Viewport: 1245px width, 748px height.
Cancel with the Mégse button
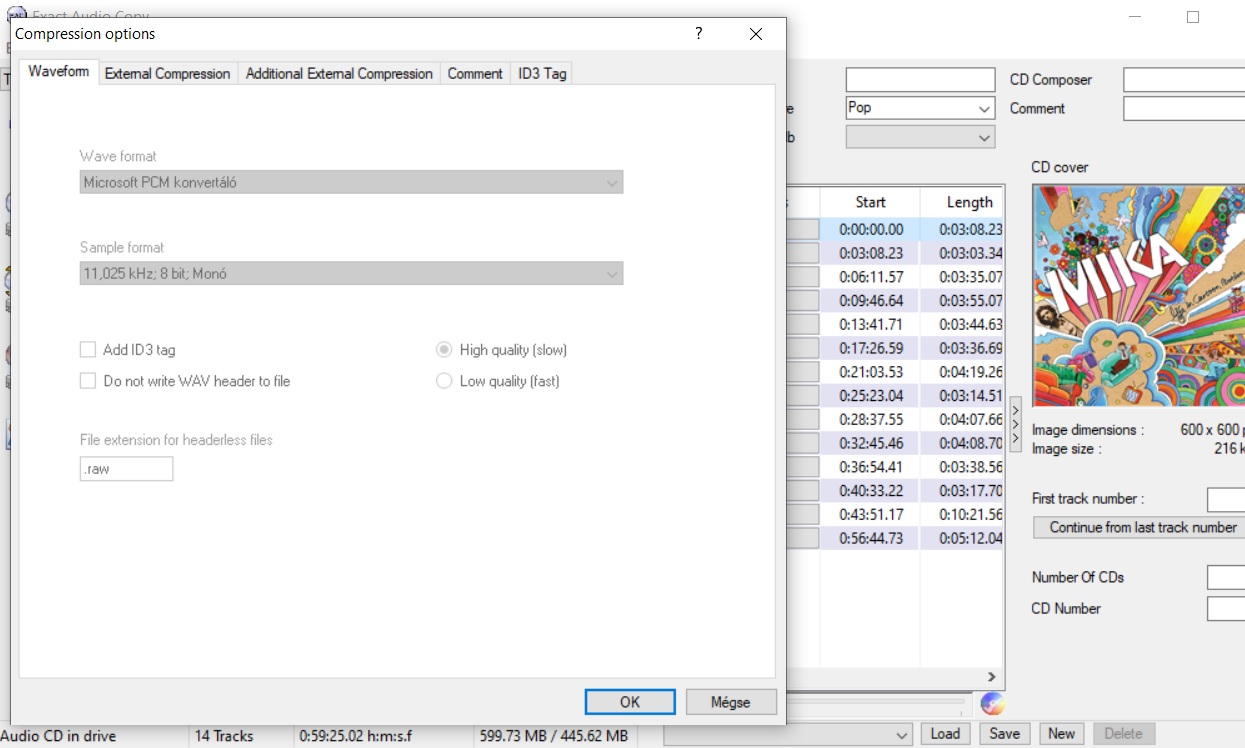[x=730, y=702]
